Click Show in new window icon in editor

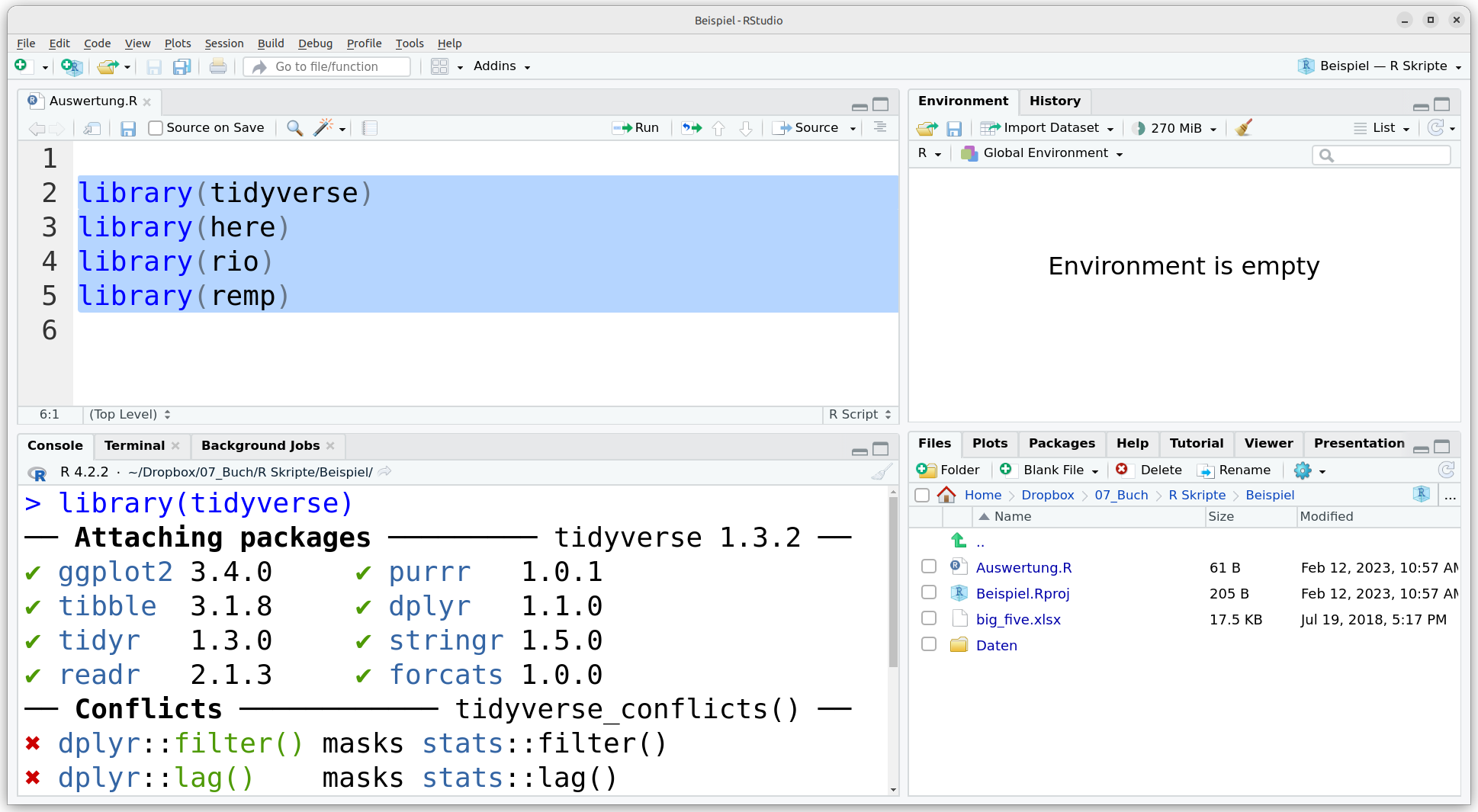click(92, 128)
